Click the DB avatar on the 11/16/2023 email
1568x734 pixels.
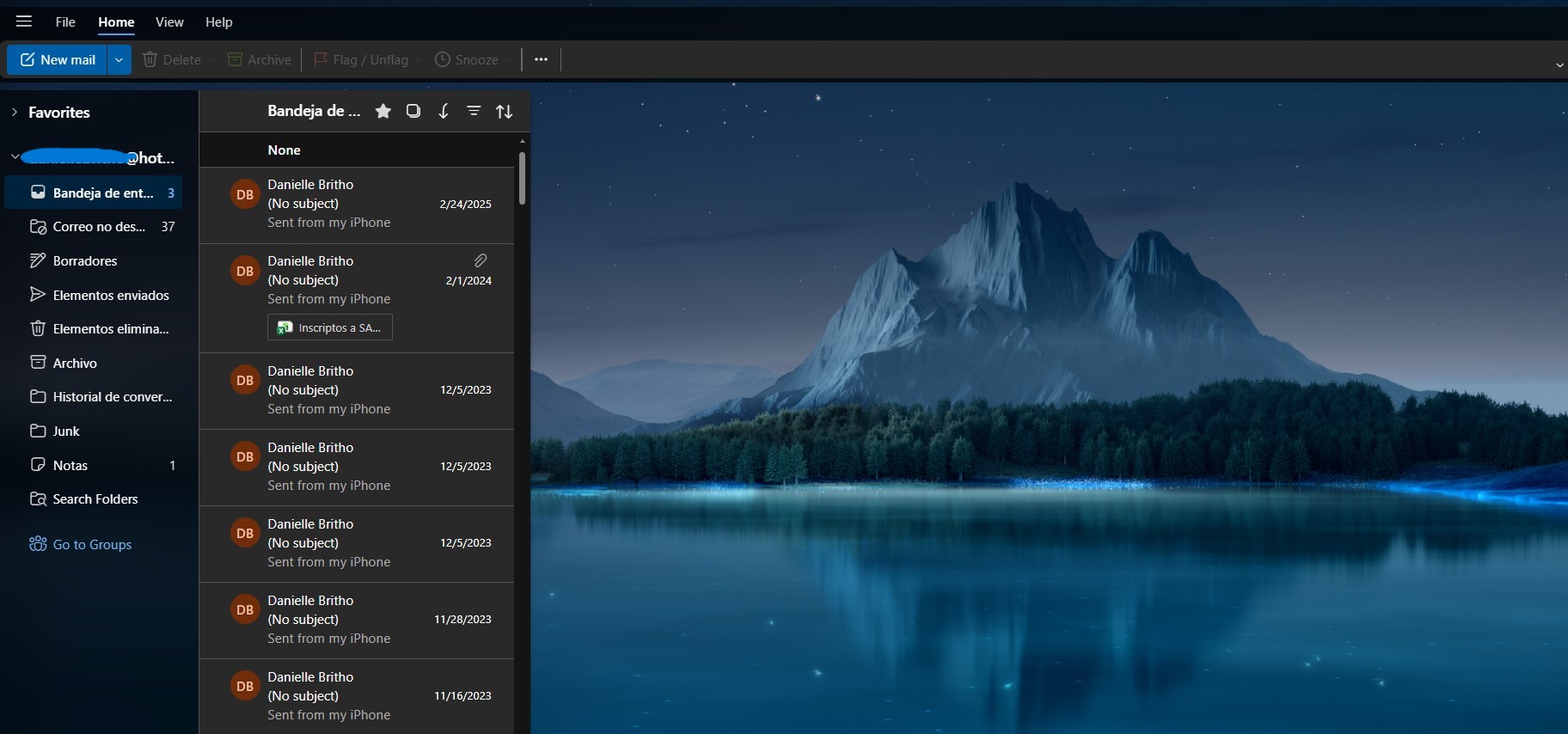(245, 686)
